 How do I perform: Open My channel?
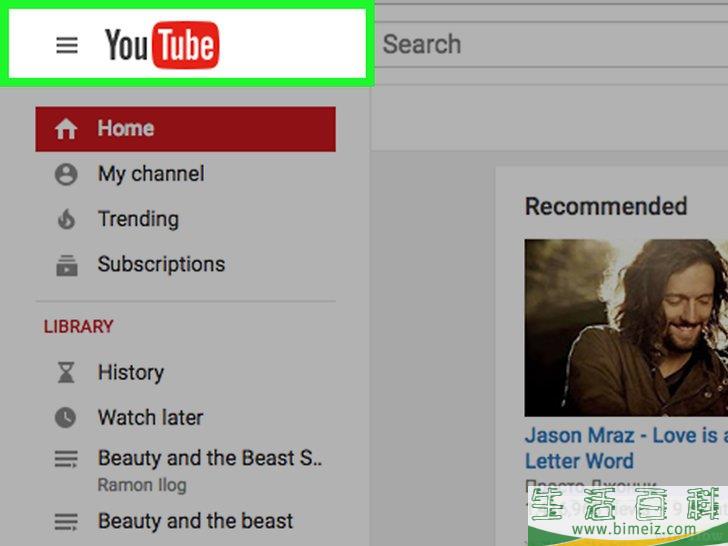151,174
